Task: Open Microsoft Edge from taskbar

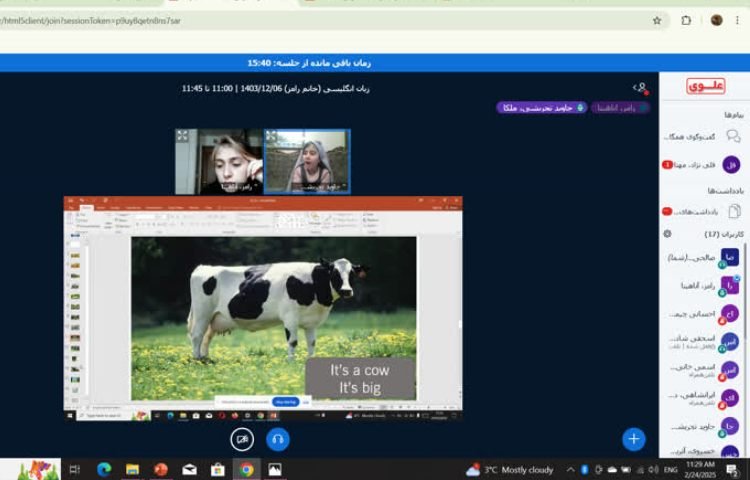Action: pos(104,470)
